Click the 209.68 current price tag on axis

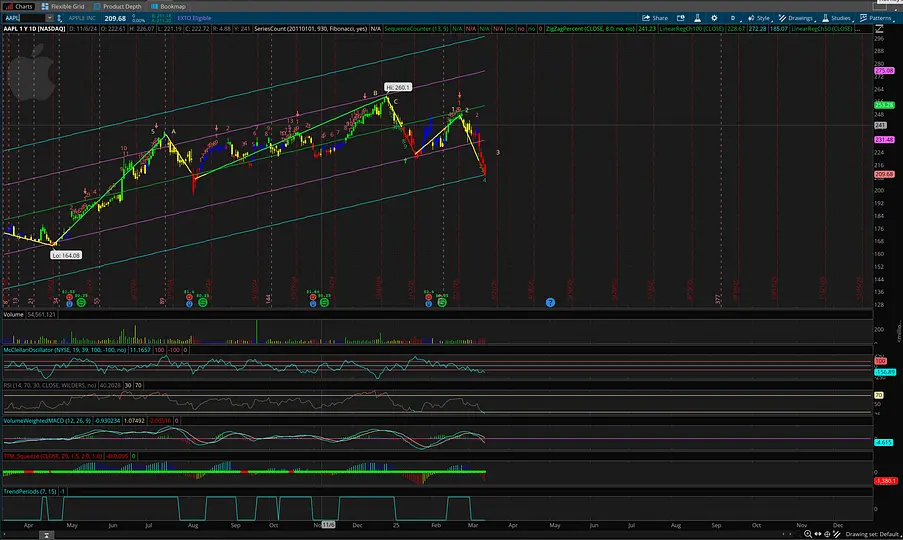883,174
